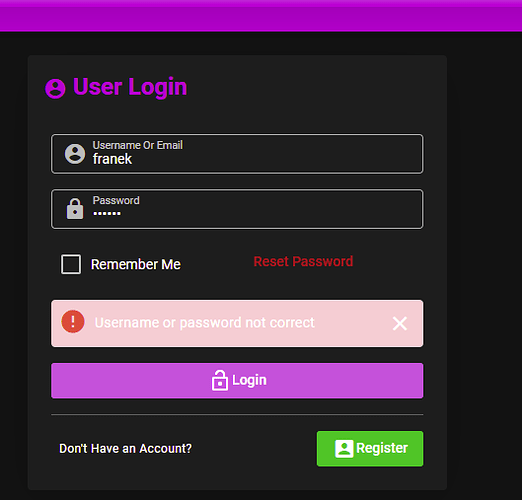
Task: Click the open-lock icon on Login button
Action: 220,380
